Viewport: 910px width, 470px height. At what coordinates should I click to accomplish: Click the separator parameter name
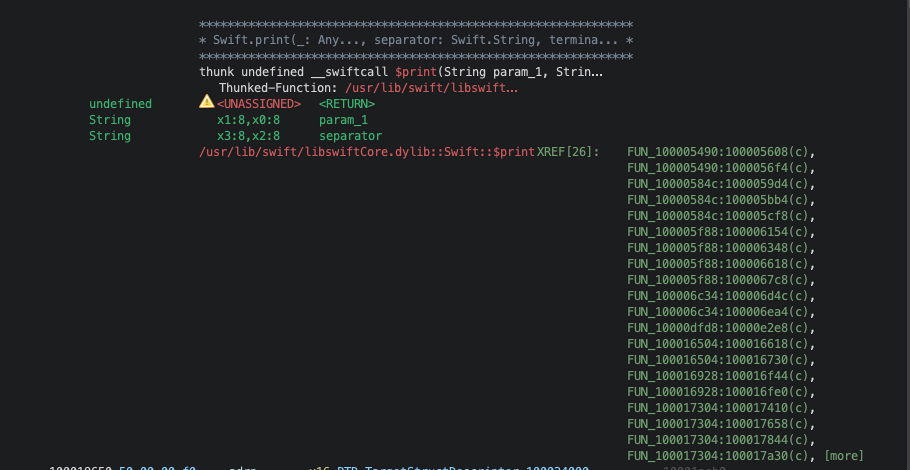pyautogui.click(x=350, y=136)
